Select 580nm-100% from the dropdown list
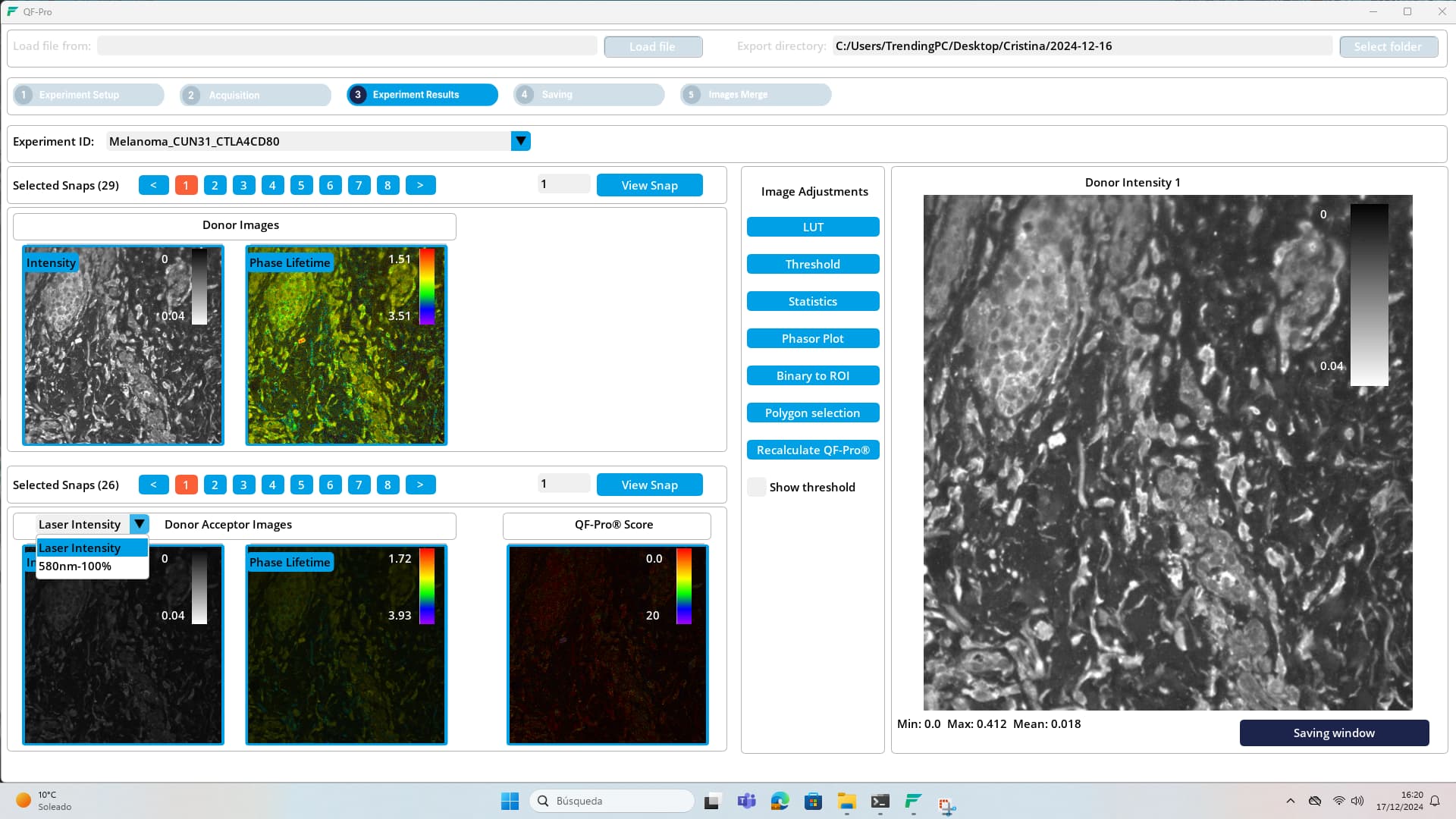 (75, 566)
